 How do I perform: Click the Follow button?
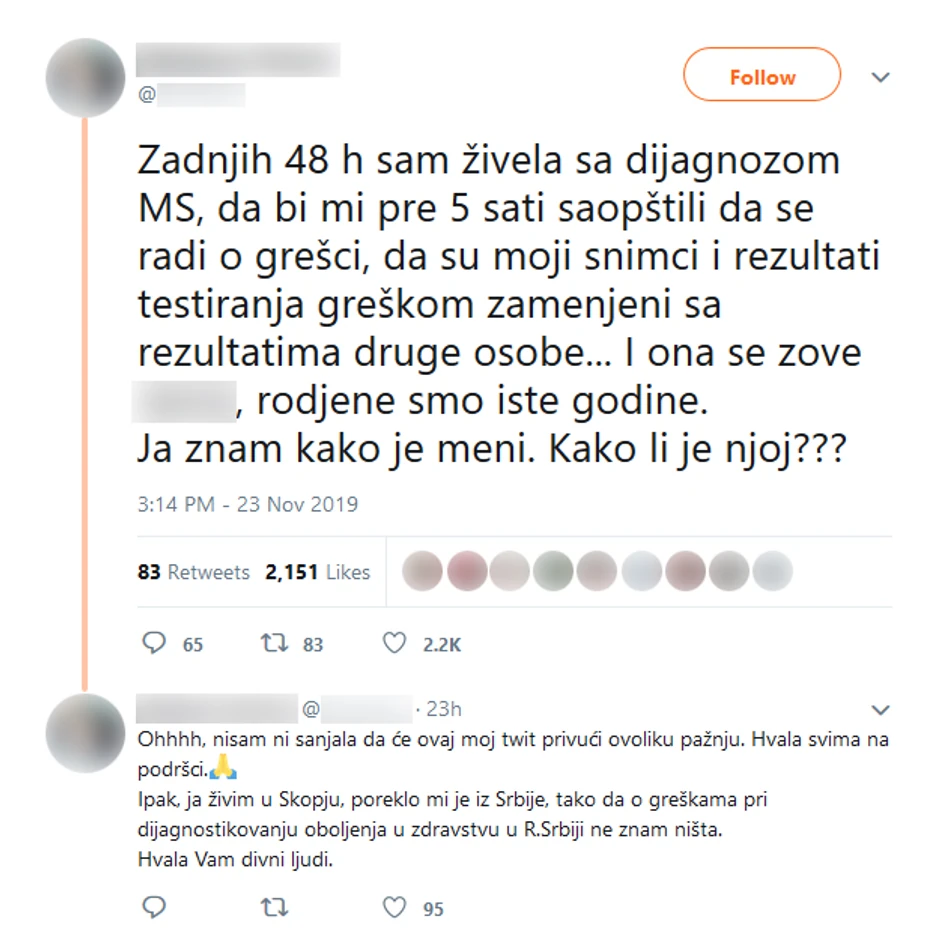pos(761,75)
